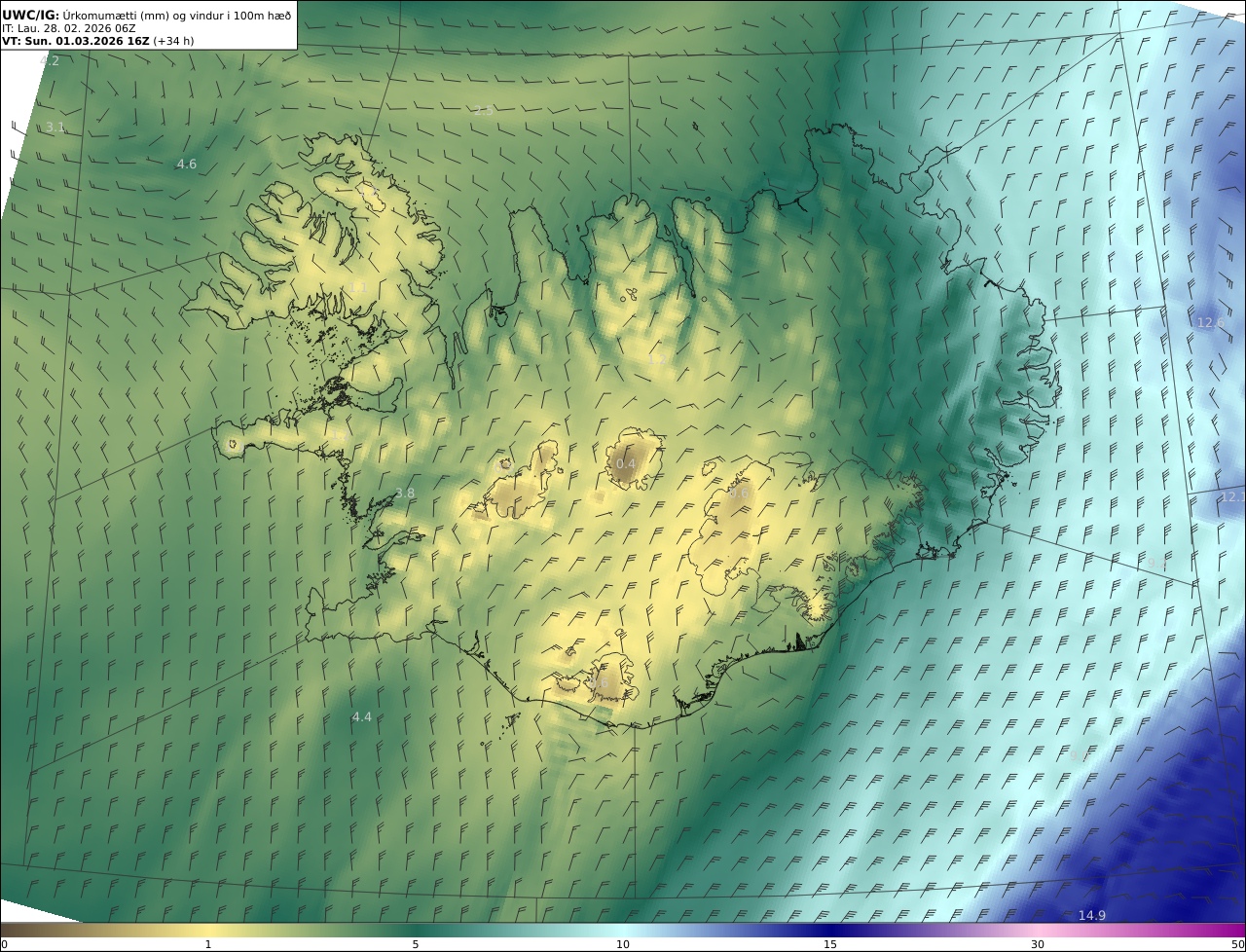Click the 'UWC/IG' map title text

tap(31, 15)
